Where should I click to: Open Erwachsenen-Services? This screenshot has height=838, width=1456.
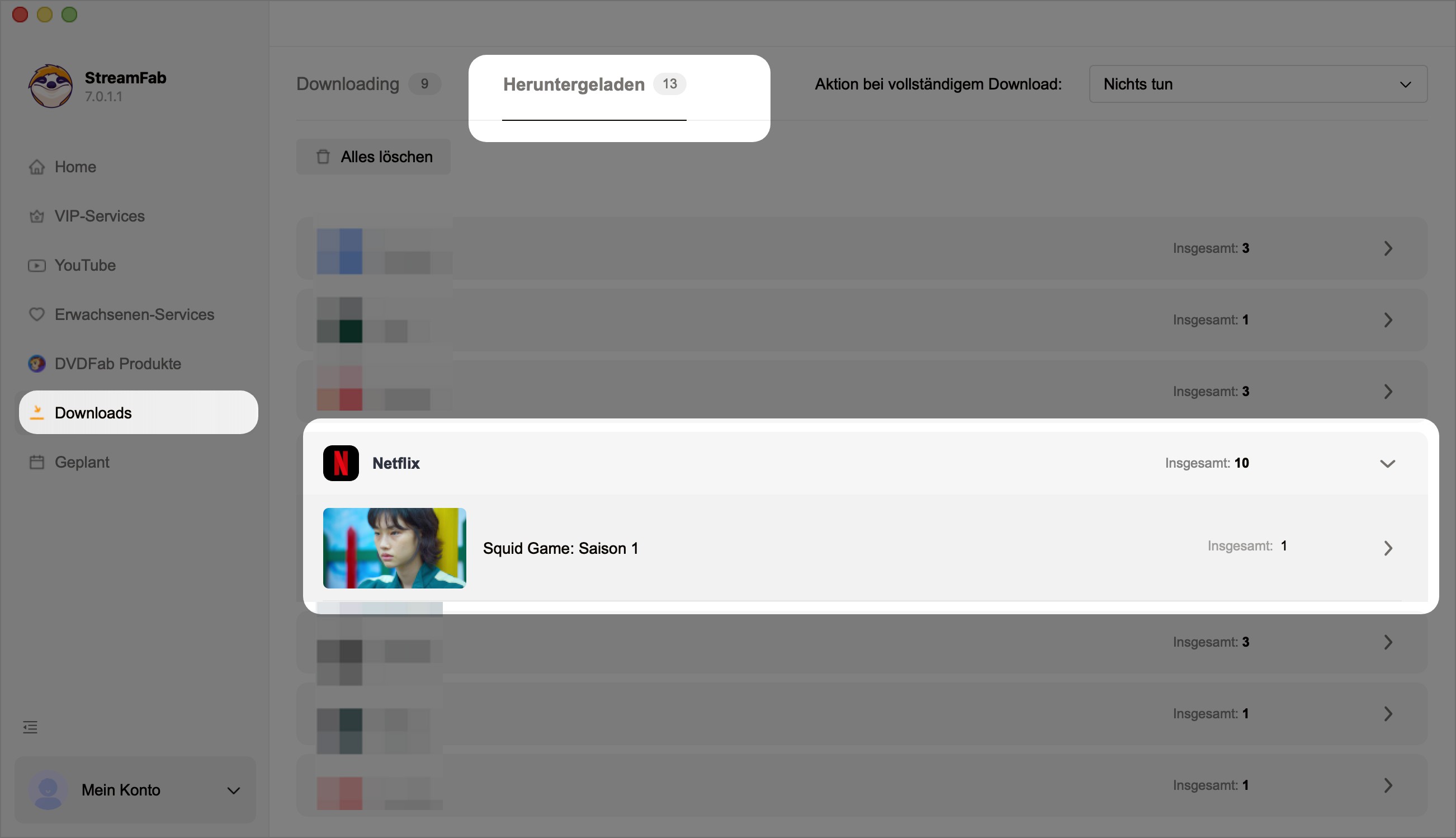coord(134,314)
